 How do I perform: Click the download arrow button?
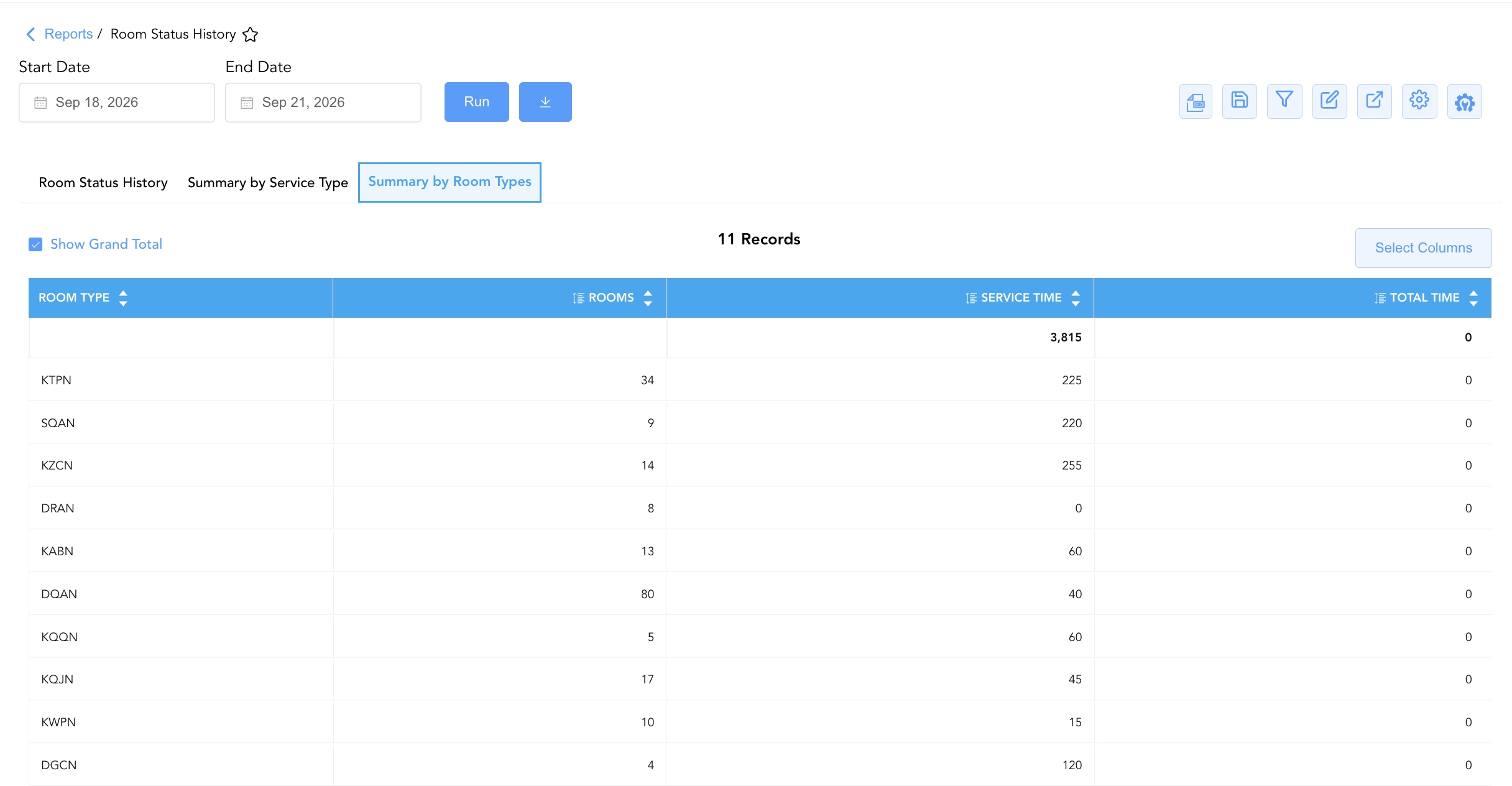[x=545, y=102]
